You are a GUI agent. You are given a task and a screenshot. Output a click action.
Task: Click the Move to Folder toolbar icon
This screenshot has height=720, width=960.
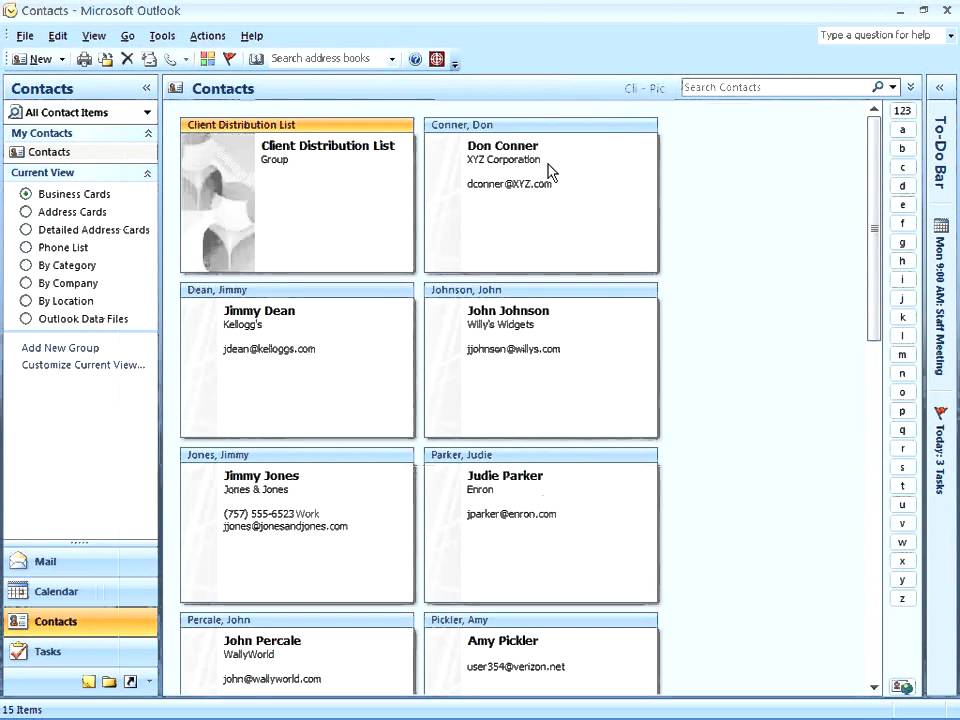106,59
